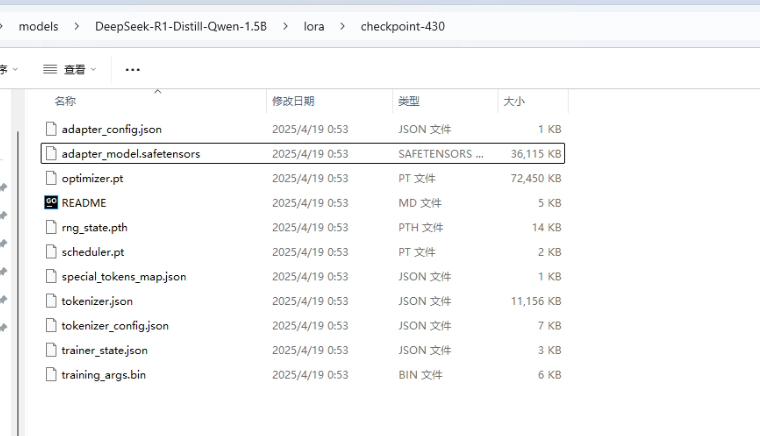Expand chevron after lora breadcrumb
This screenshot has height=436, width=760.
click(343, 27)
